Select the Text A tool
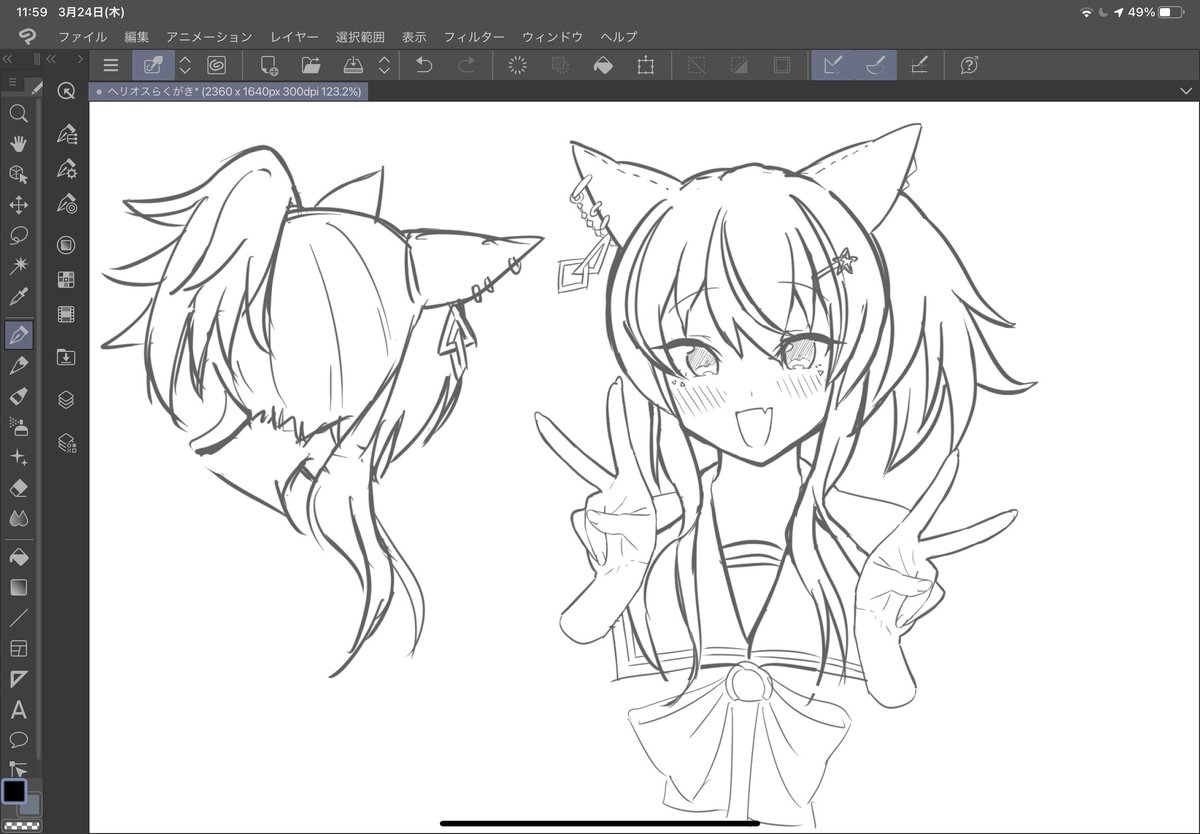Image resolution: width=1200 pixels, height=834 pixels. tap(18, 710)
